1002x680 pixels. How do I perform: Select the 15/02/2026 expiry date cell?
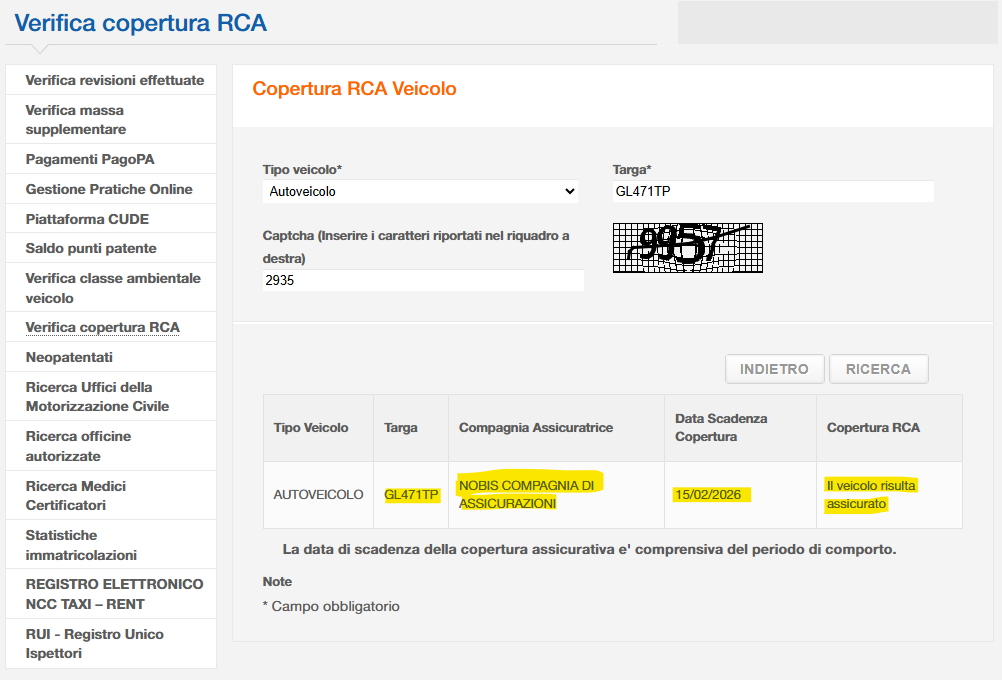[741, 495]
